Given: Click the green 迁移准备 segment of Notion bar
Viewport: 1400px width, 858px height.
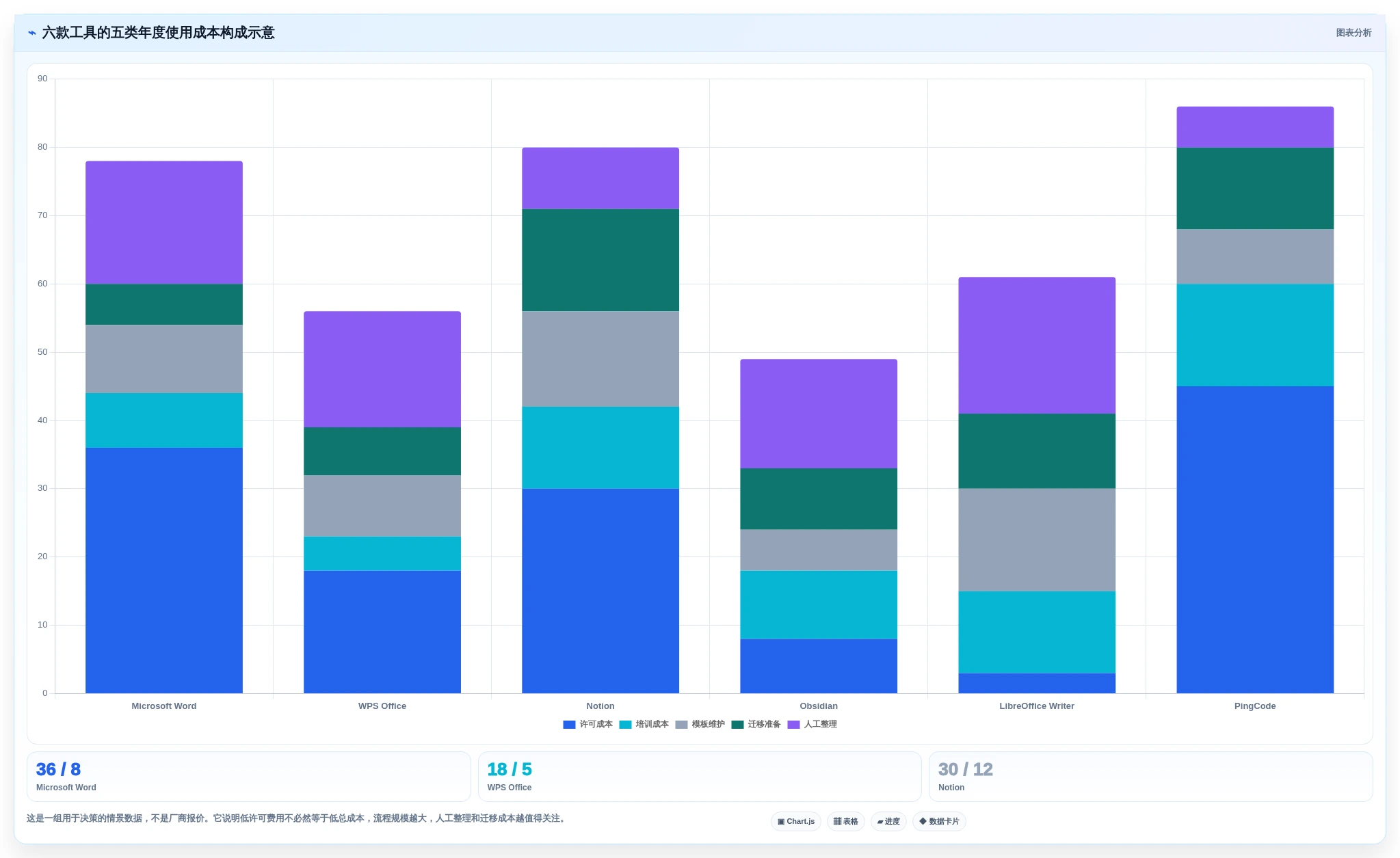Looking at the screenshot, I should [600, 260].
